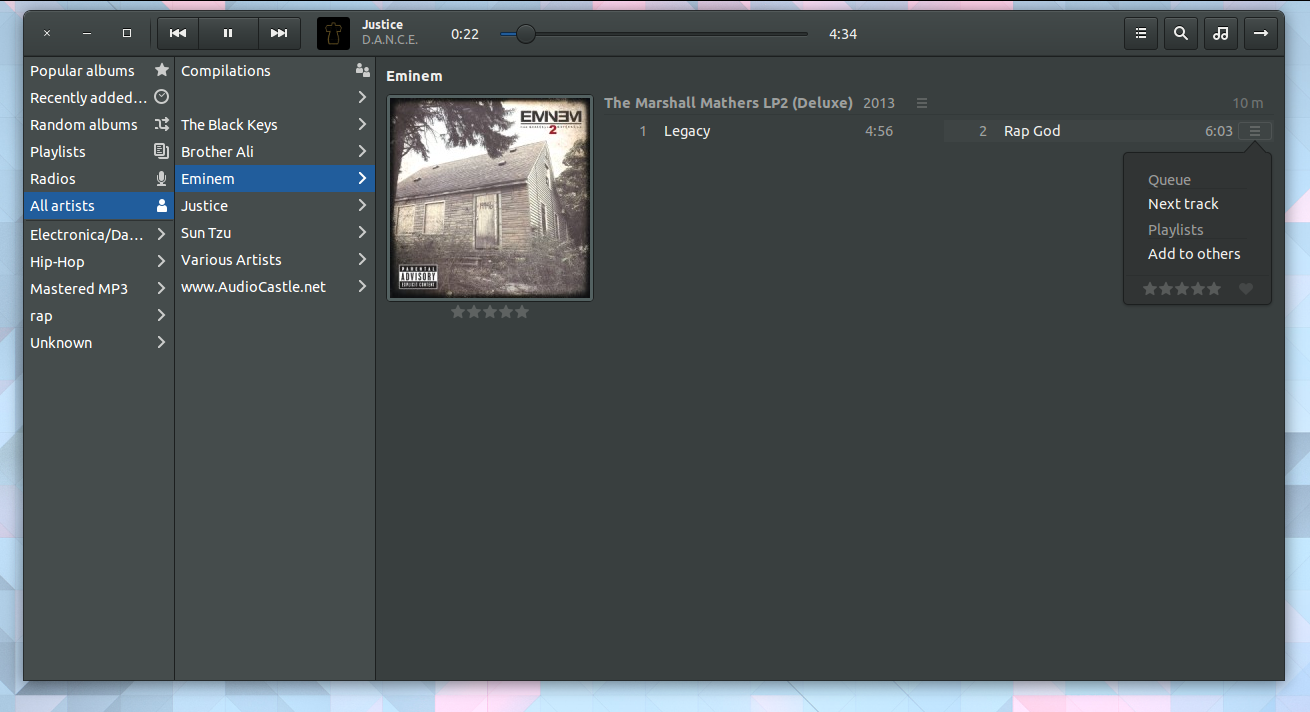Expand the rap genre chevron
The image size is (1310, 712).
[162, 315]
